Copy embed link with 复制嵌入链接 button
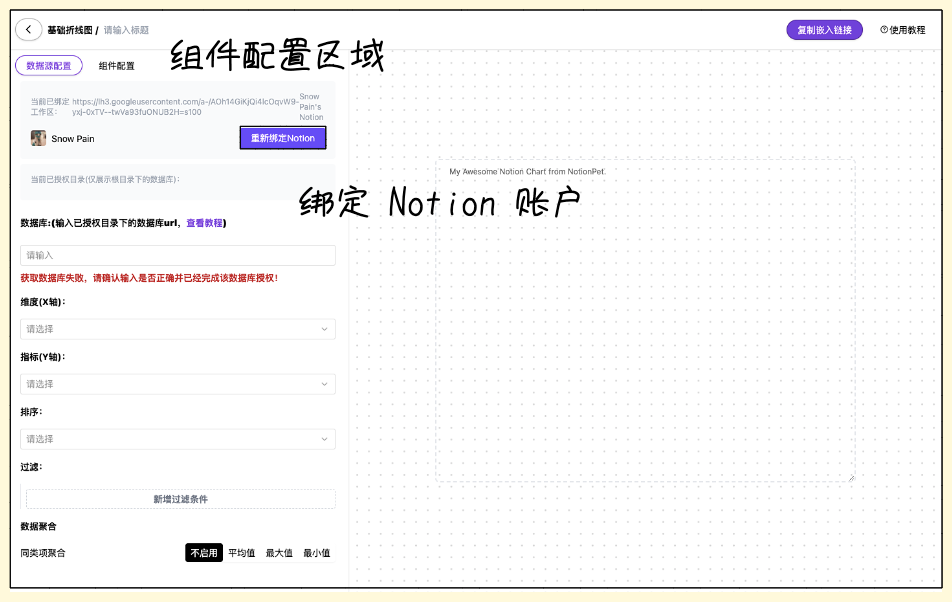The image size is (952, 602). tap(824, 30)
